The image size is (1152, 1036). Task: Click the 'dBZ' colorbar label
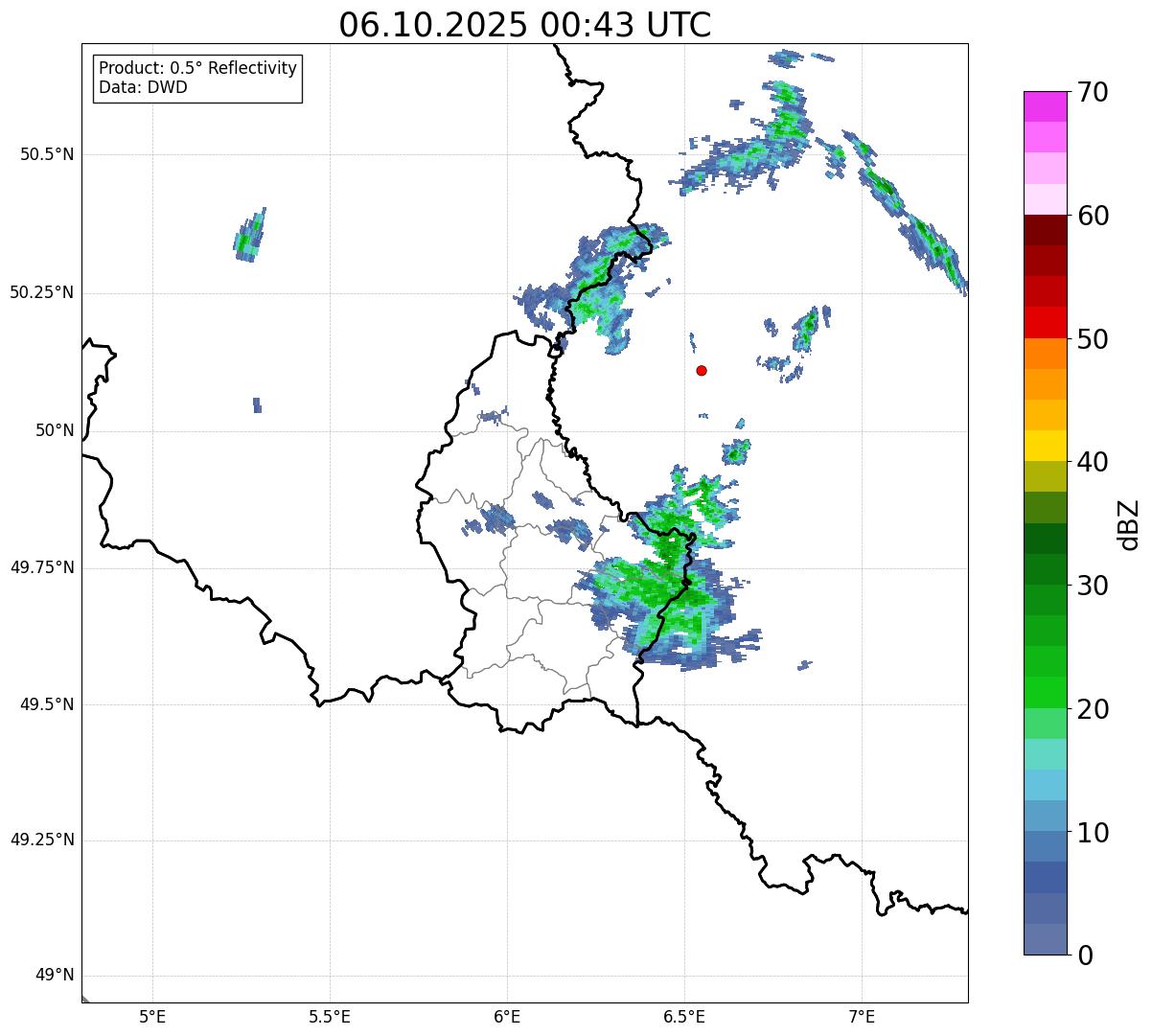coord(1129,524)
